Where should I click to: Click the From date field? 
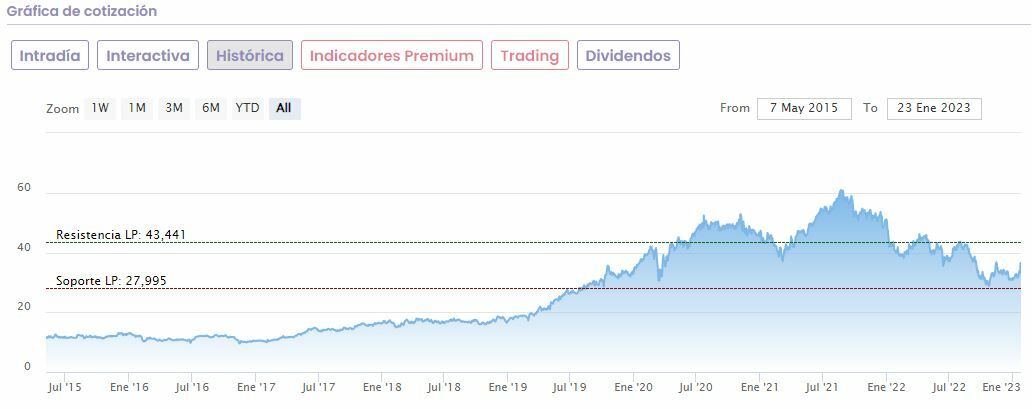804,108
